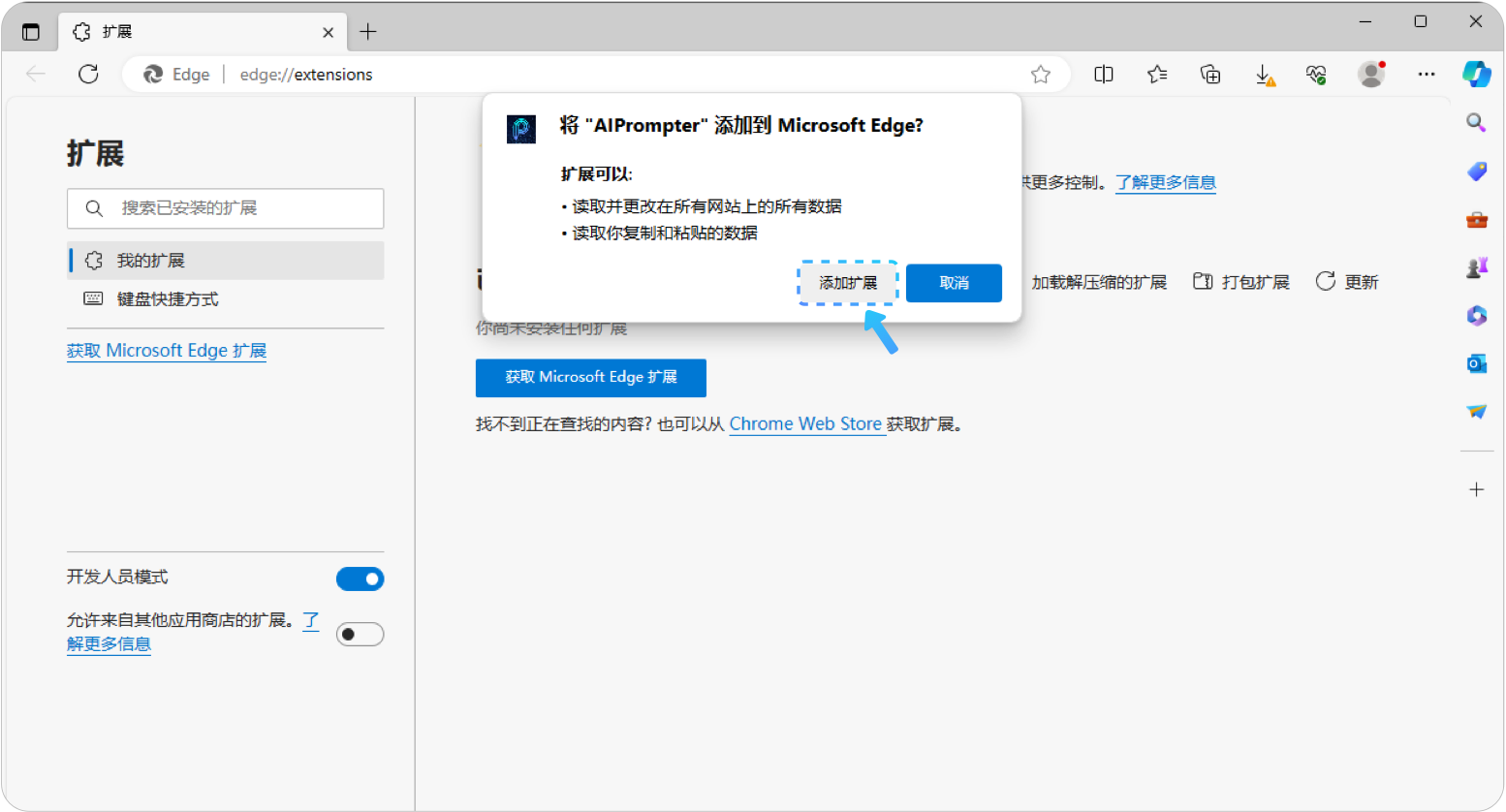Add a new sidebar item with plus button

tap(1476, 489)
